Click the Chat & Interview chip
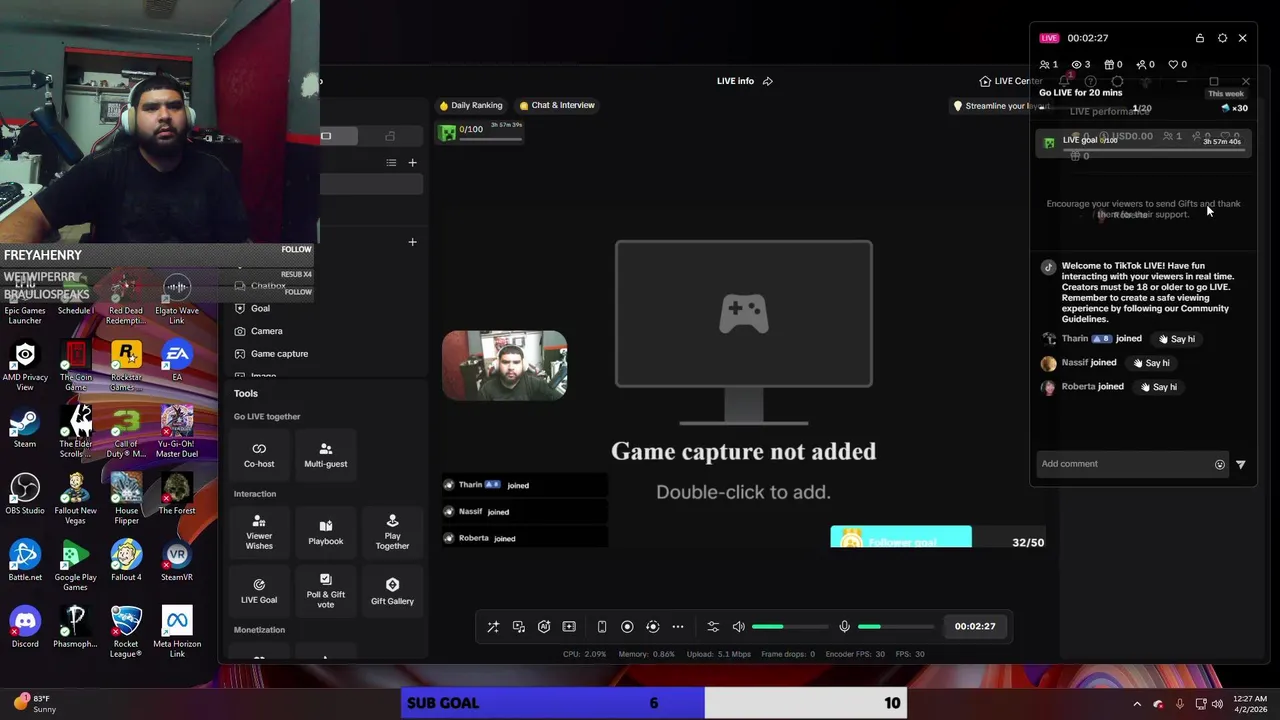This screenshot has width=1280, height=720. click(x=557, y=105)
